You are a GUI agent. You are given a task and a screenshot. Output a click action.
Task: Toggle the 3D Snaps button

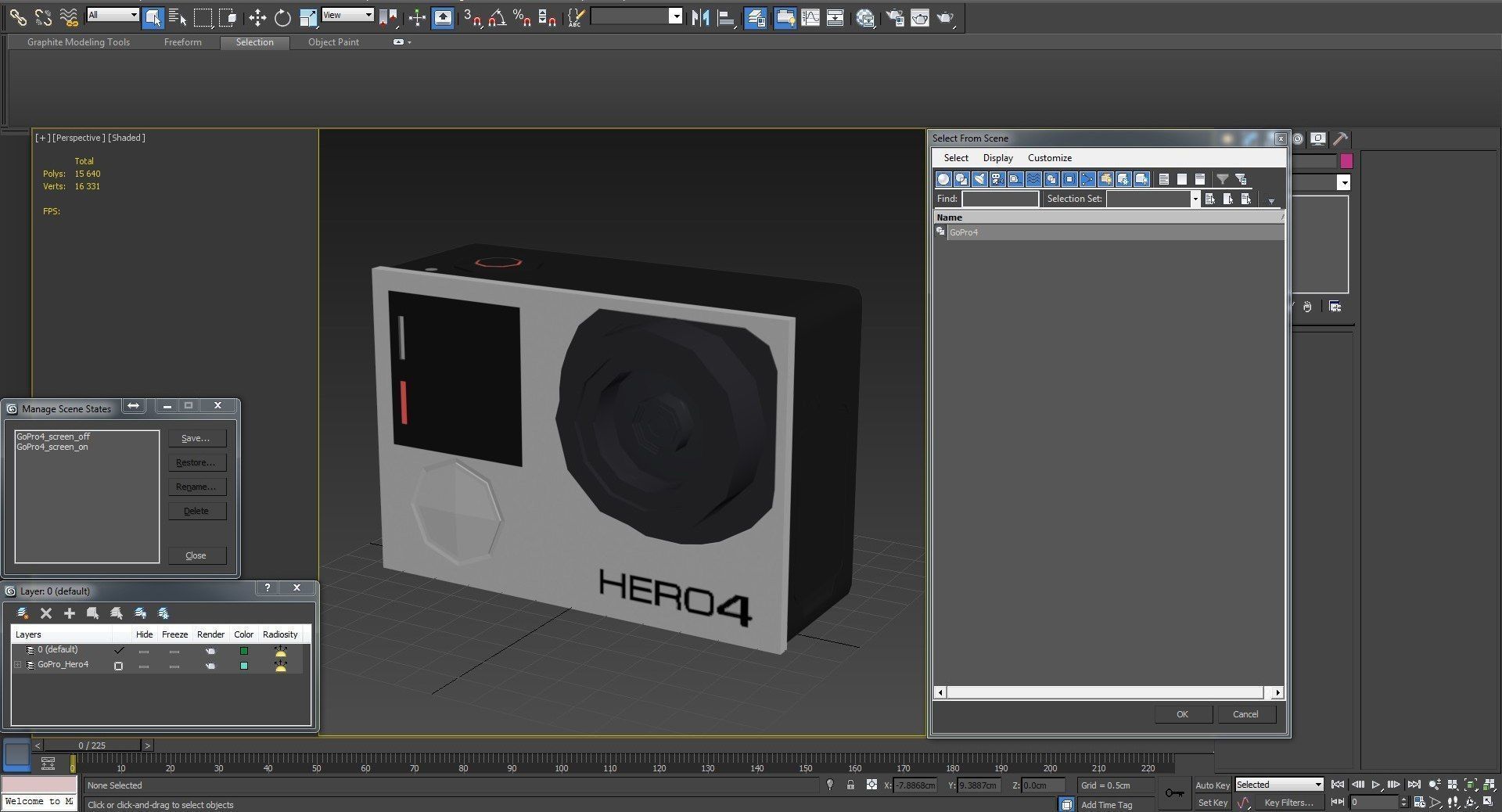pos(472,17)
